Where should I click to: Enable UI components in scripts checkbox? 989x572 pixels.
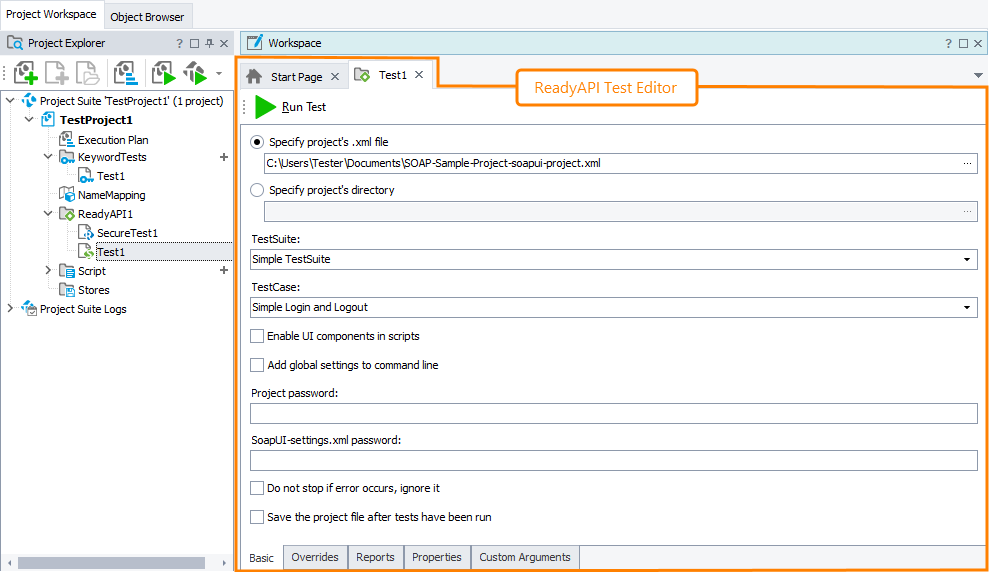pyautogui.click(x=258, y=336)
